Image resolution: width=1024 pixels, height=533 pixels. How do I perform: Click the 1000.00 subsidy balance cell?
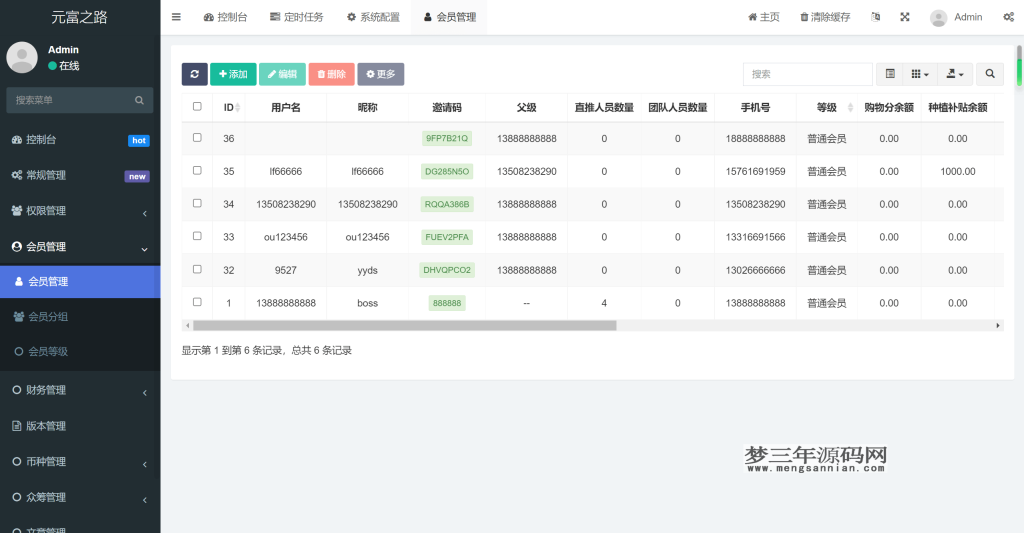[958, 172]
